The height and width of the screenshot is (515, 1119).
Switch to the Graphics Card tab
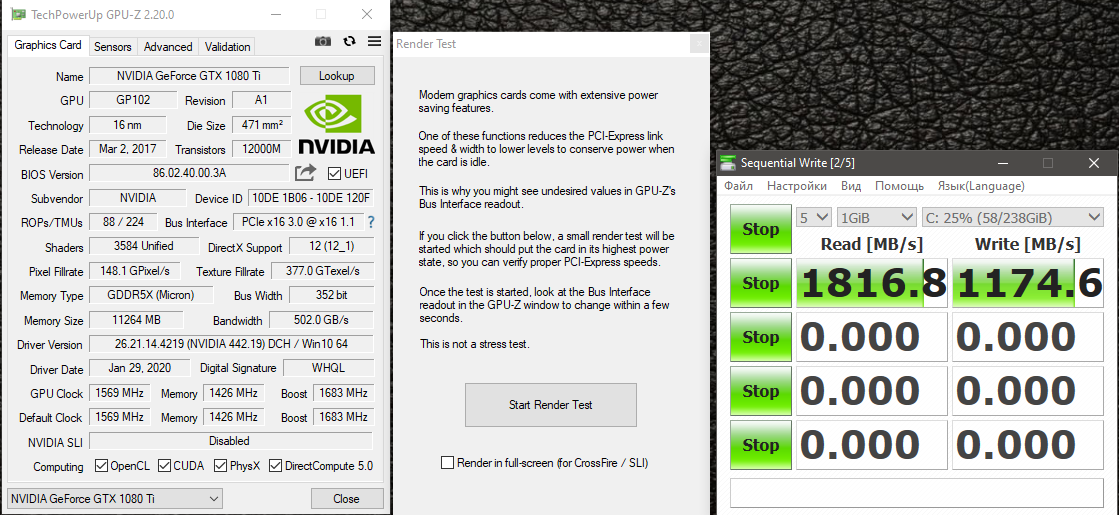tap(48, 45)
